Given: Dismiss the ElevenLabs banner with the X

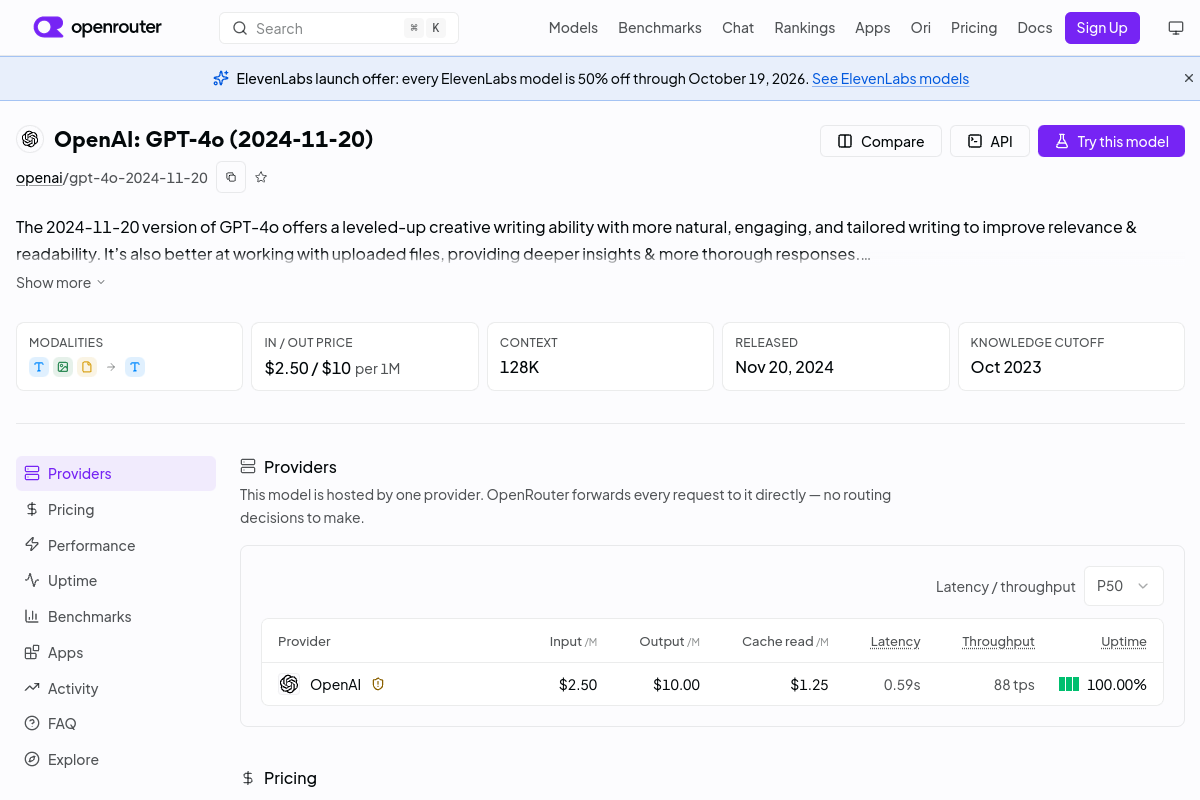Looking at the screenshot, I should point(1189,78).
